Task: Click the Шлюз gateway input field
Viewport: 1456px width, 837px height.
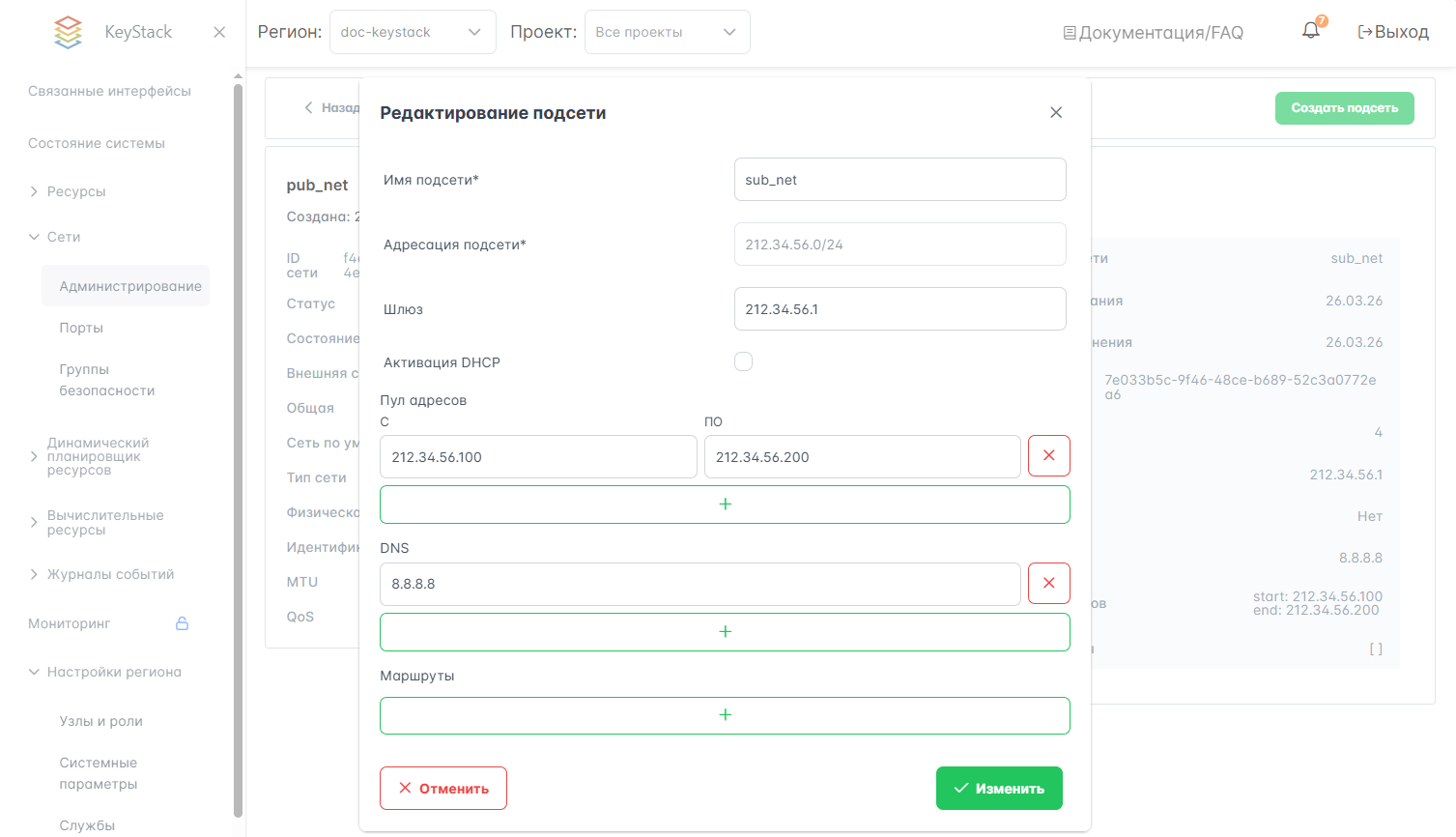Action: click(899, 309)
